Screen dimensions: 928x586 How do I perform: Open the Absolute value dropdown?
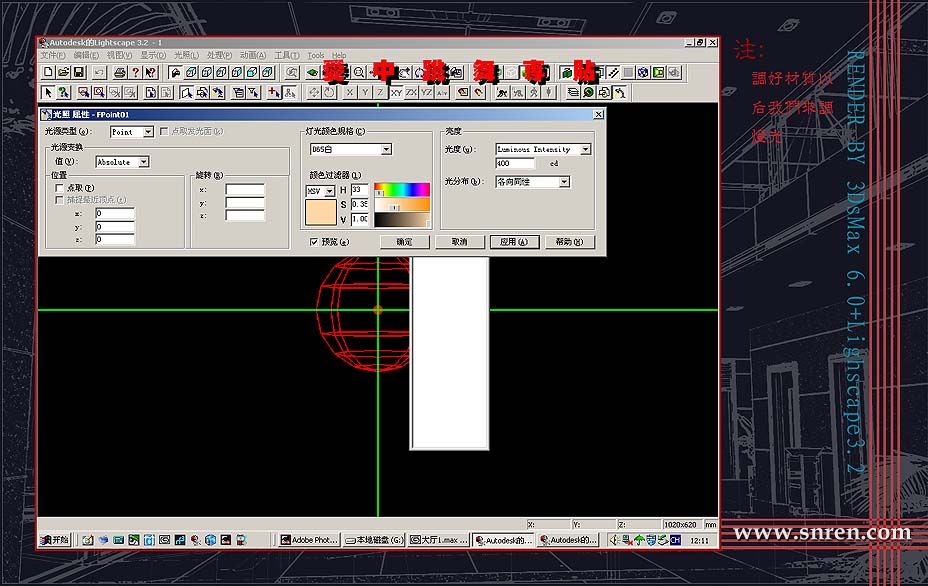pyautogui.click(x=143, y=162)
